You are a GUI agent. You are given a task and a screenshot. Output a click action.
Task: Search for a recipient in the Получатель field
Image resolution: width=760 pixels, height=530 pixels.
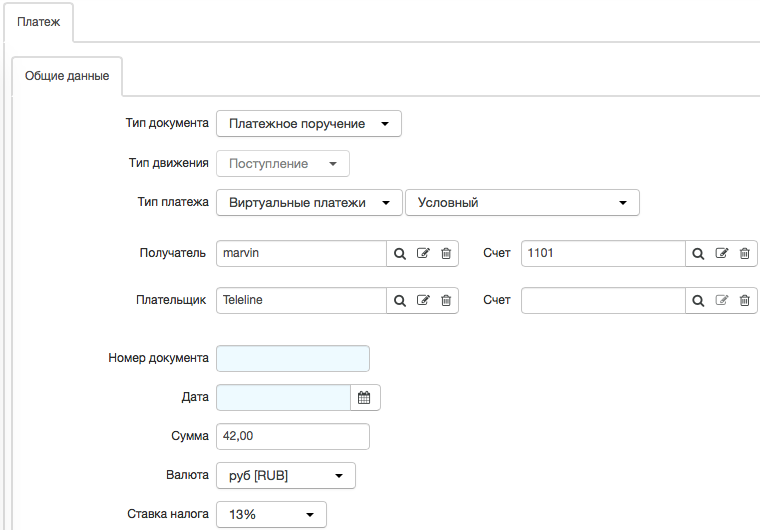[399, 253]
